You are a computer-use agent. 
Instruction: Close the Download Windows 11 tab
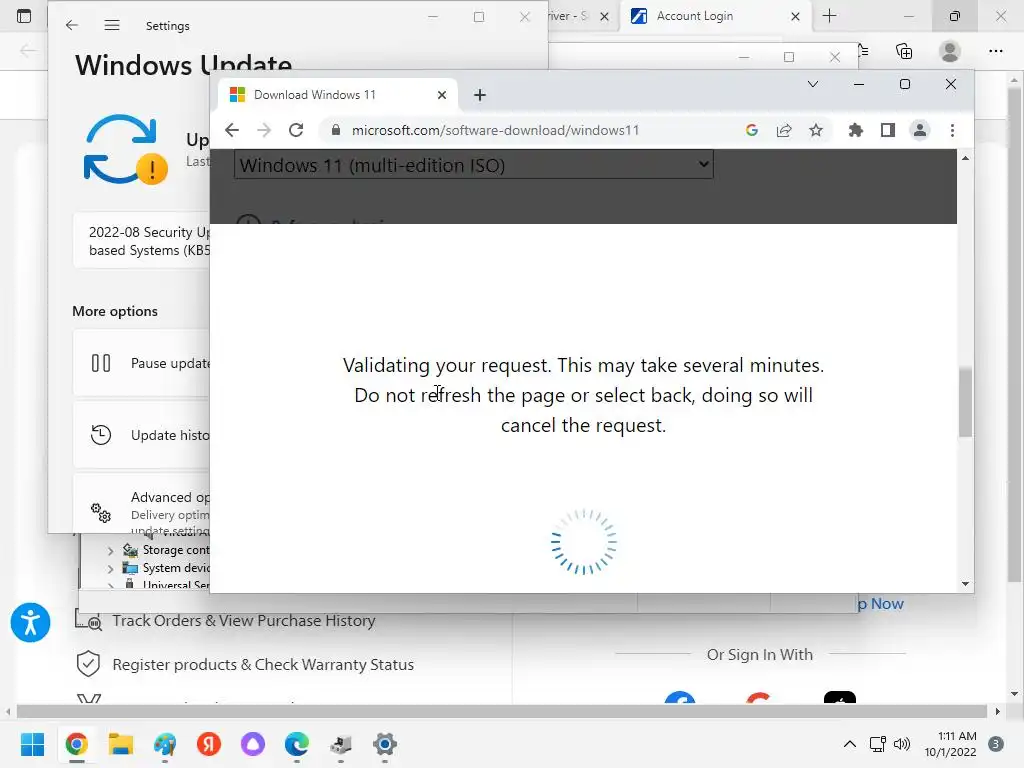click(x=442, y=95)
